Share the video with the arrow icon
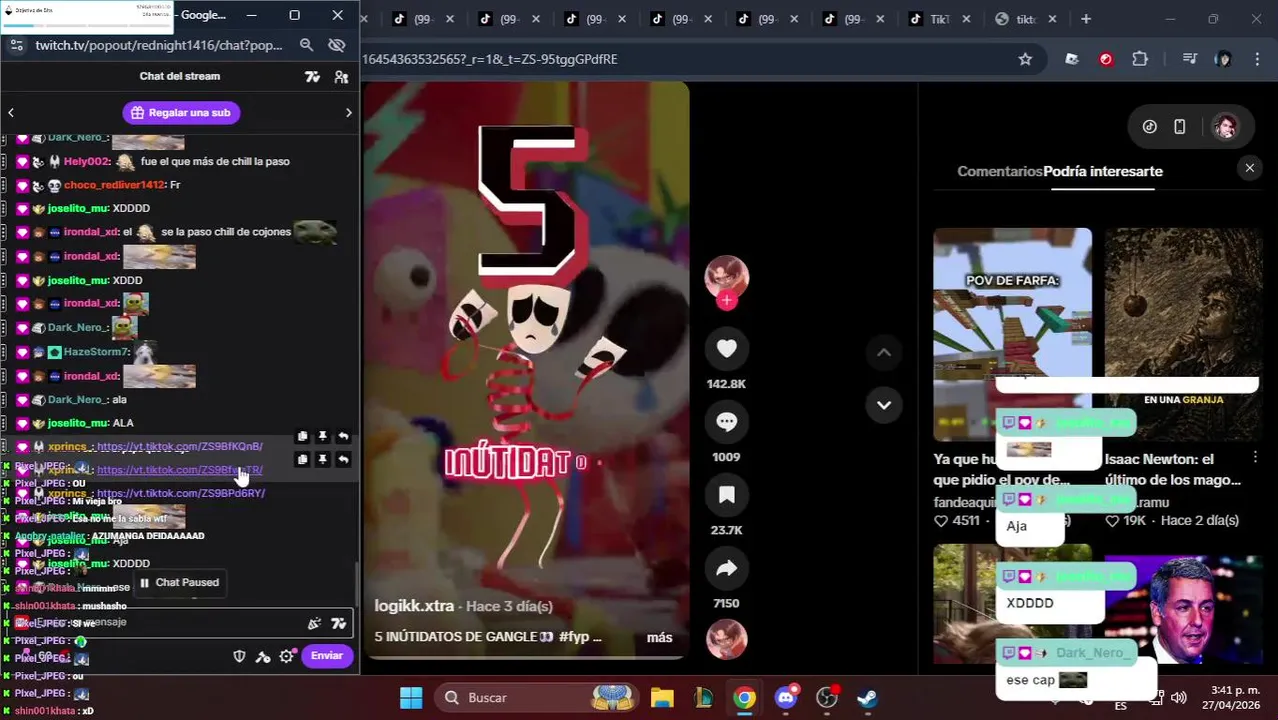Screen dimensions: 1278x720 click(727, 569)
